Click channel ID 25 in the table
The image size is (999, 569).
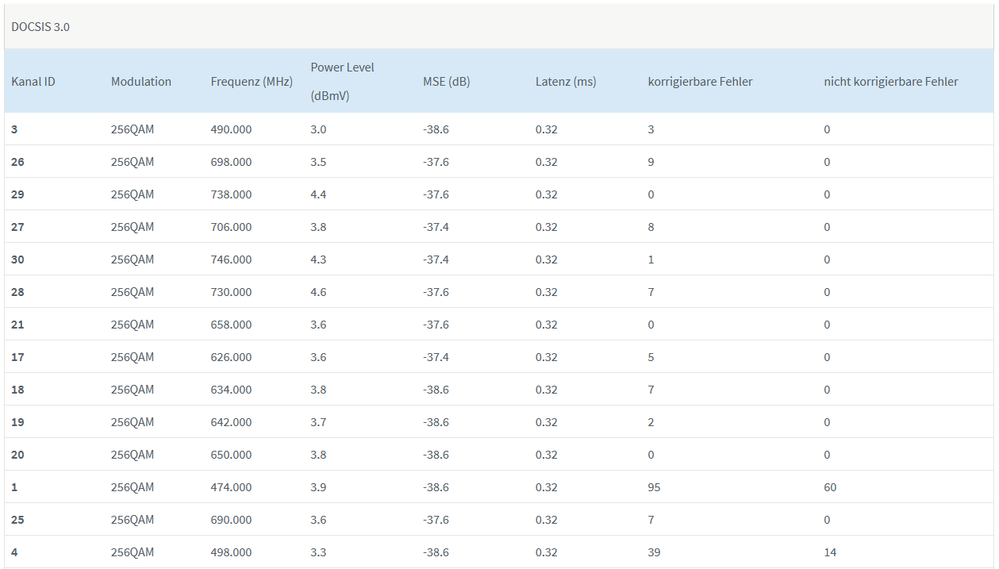point(19,520)
